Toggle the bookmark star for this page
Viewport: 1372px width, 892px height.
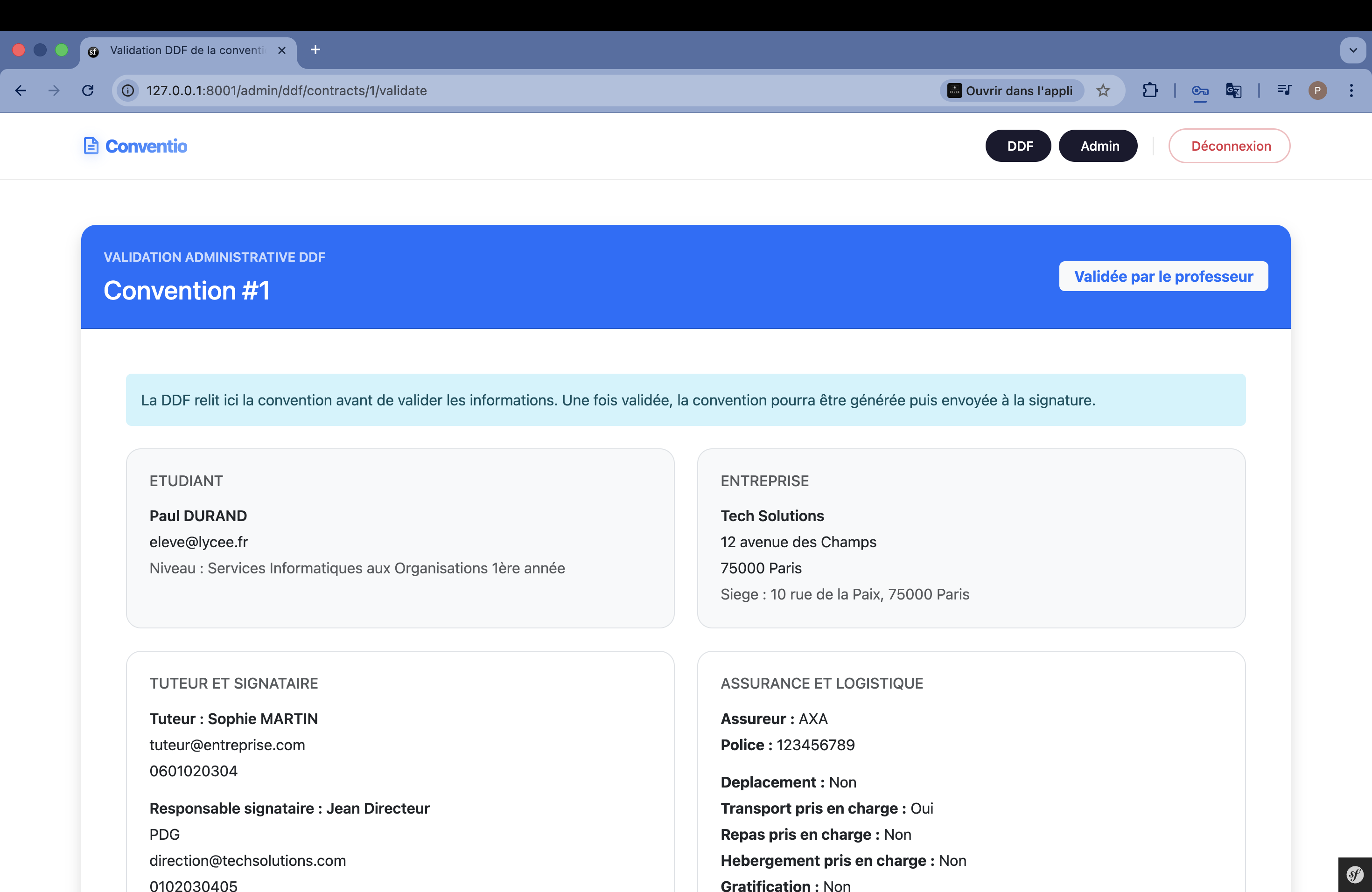click(1104, 91)
